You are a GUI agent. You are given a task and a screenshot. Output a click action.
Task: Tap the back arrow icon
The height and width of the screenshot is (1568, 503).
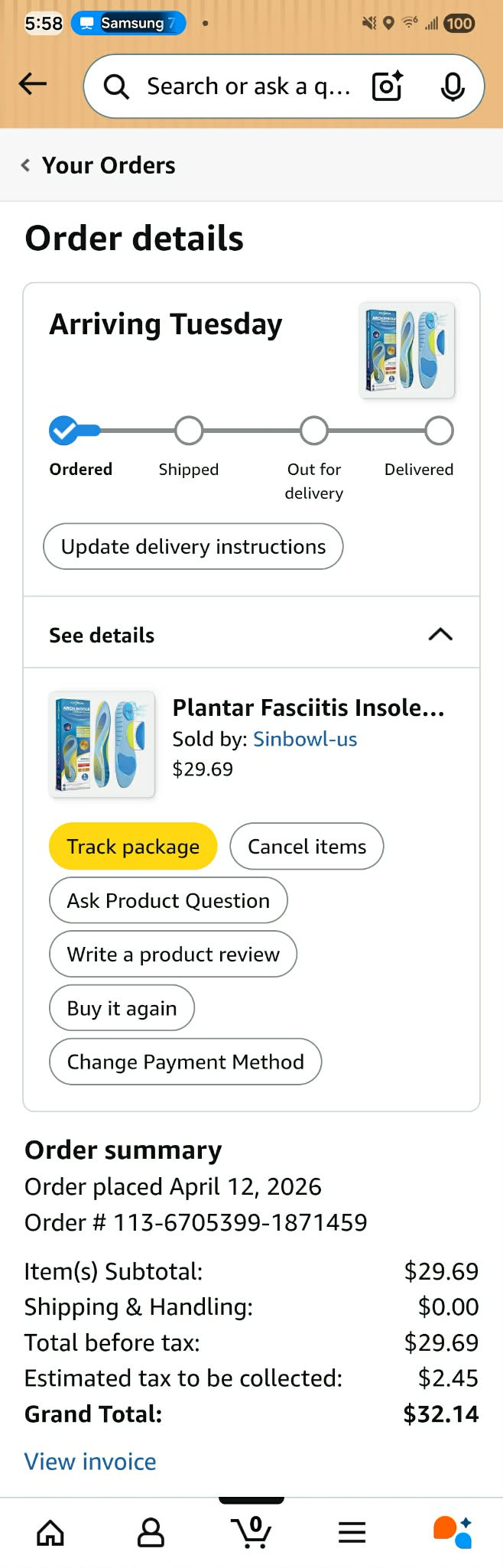pyautogui.click(x=33, y=84)
